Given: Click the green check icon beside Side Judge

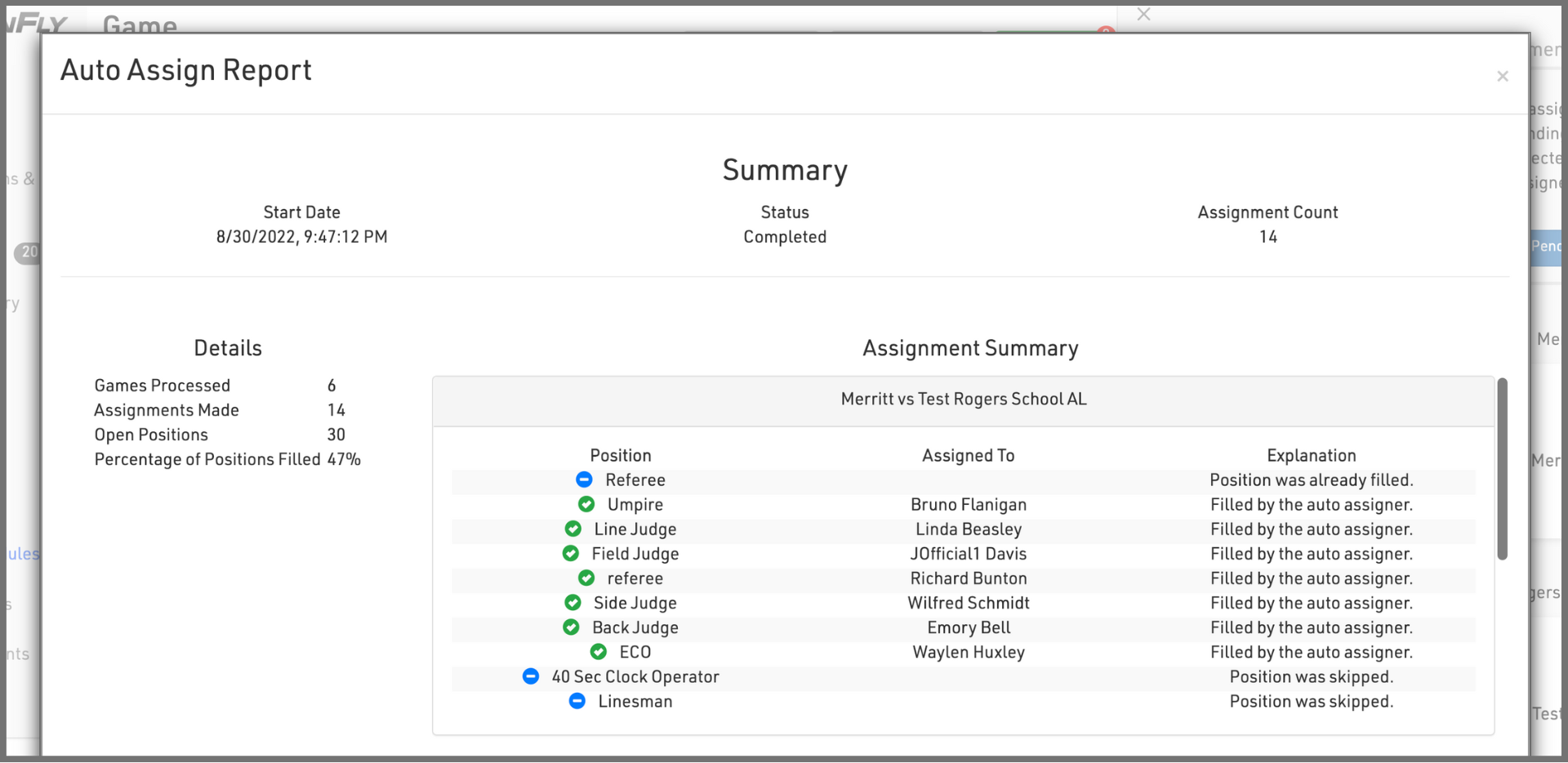Looking at the screenshot, I should [x=573, y=602].
